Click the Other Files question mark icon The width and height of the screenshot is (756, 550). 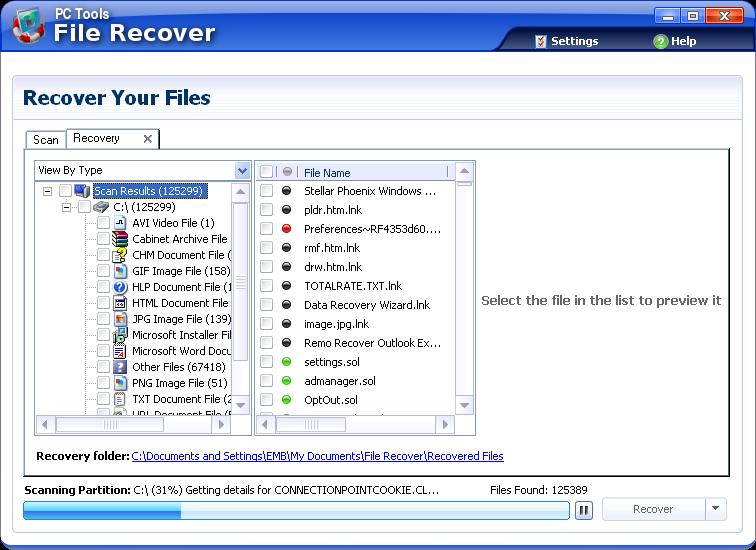[x=120, y=367]
